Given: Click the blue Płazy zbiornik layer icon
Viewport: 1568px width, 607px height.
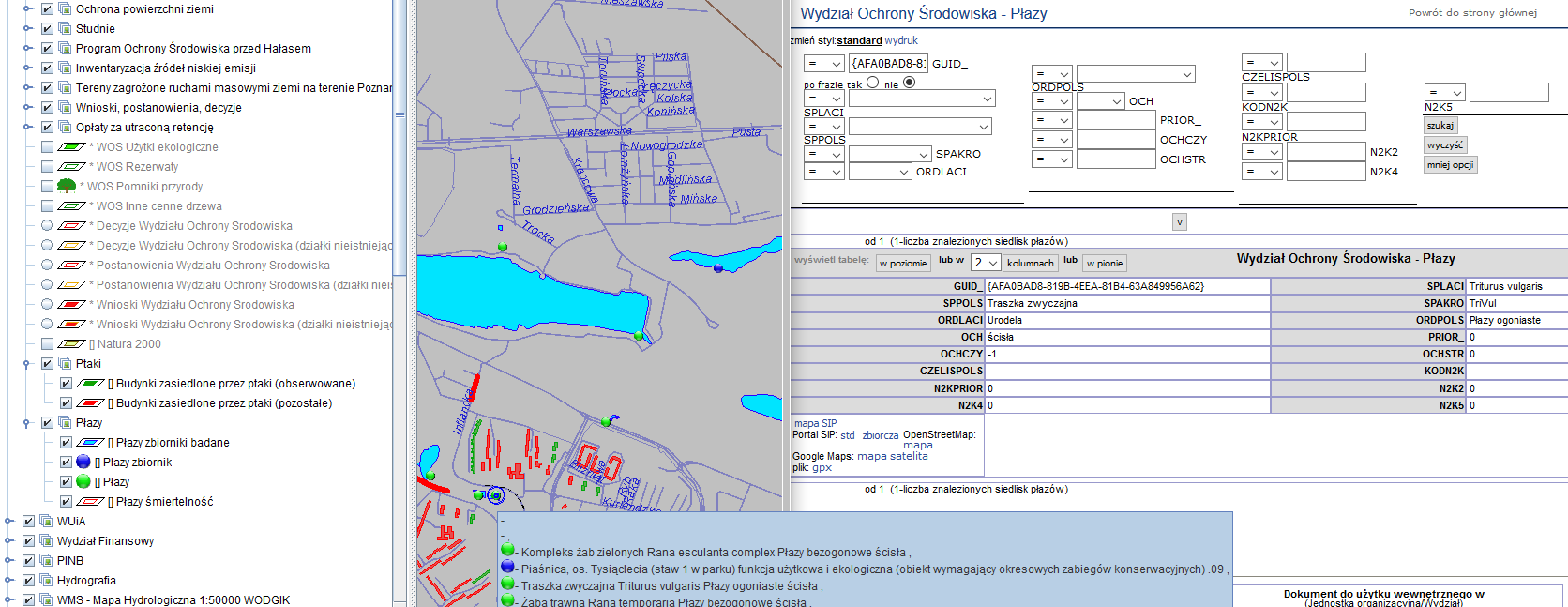Looking at the screenshot, I should 83,462.
